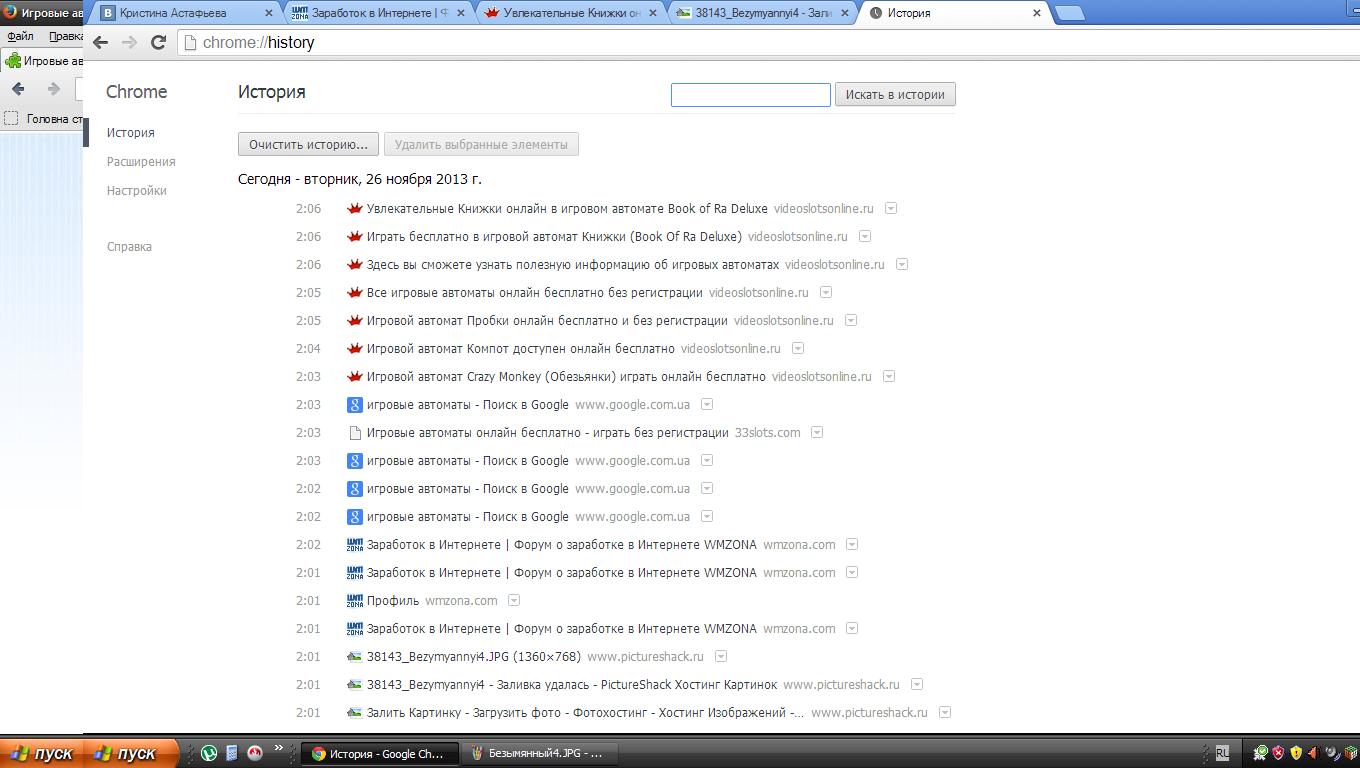Click the Google favicon on the 33slots.com neighbor row at 2:03 above
1360x768 pixels.
[354, 405]
